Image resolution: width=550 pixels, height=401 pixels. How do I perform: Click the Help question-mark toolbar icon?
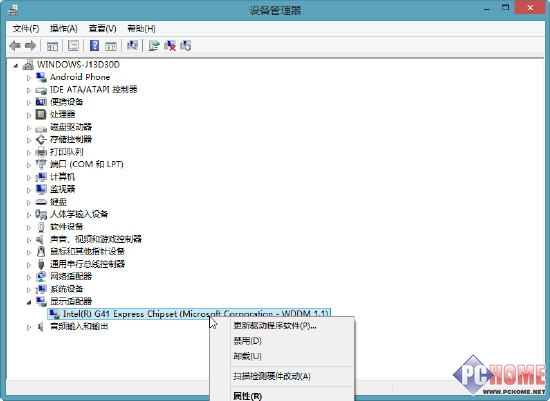[x=94, y=46]
